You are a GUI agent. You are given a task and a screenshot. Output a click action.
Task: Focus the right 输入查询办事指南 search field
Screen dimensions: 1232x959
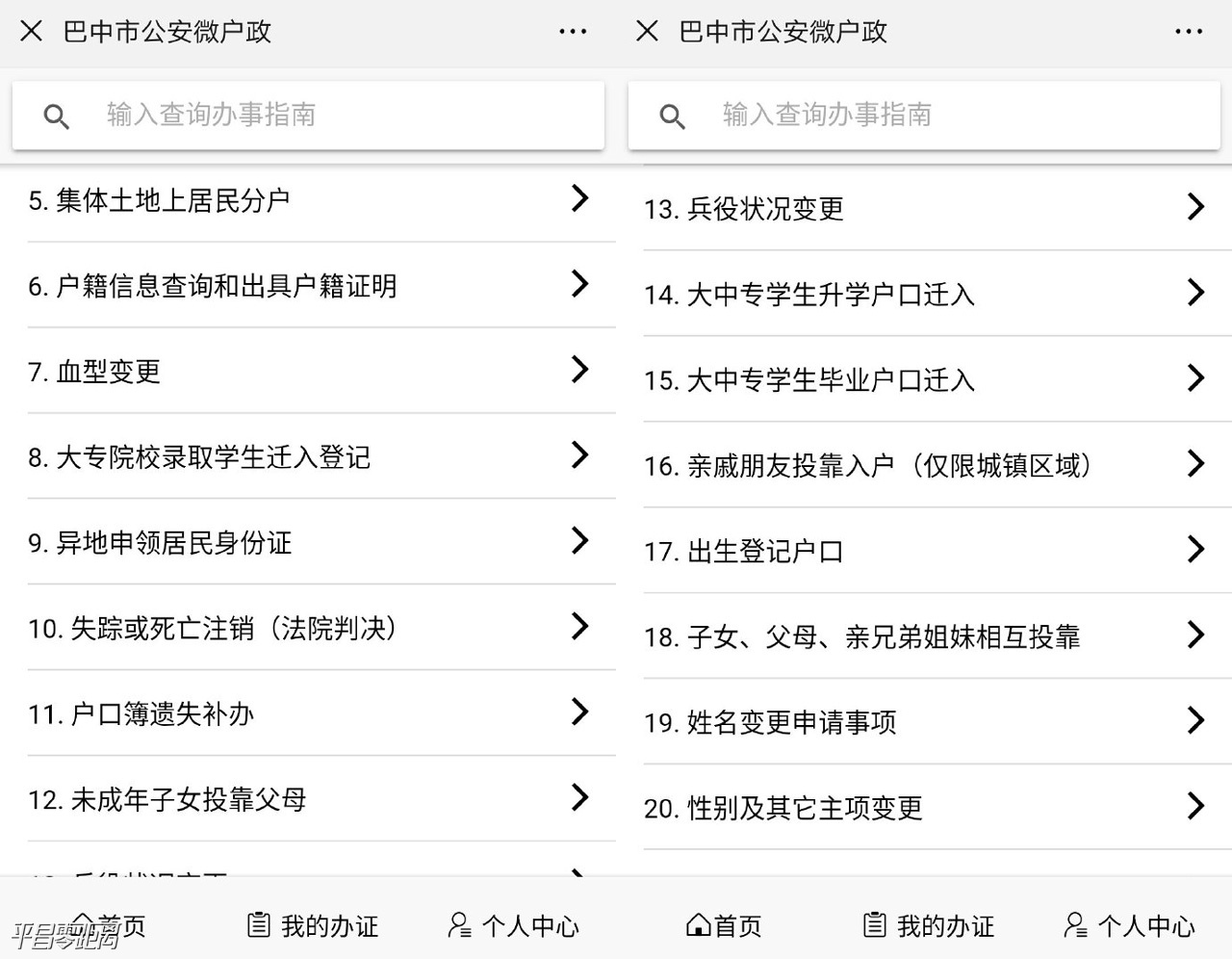(x=924, y=116)
